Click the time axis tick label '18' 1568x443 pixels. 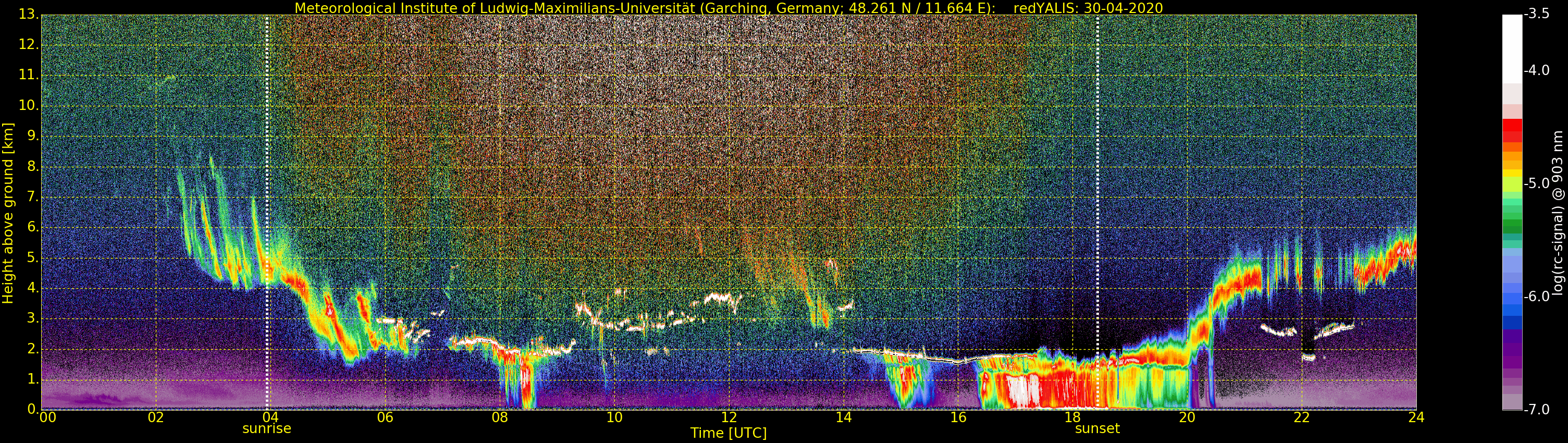pyautogui.click(x=1072, y=417)
